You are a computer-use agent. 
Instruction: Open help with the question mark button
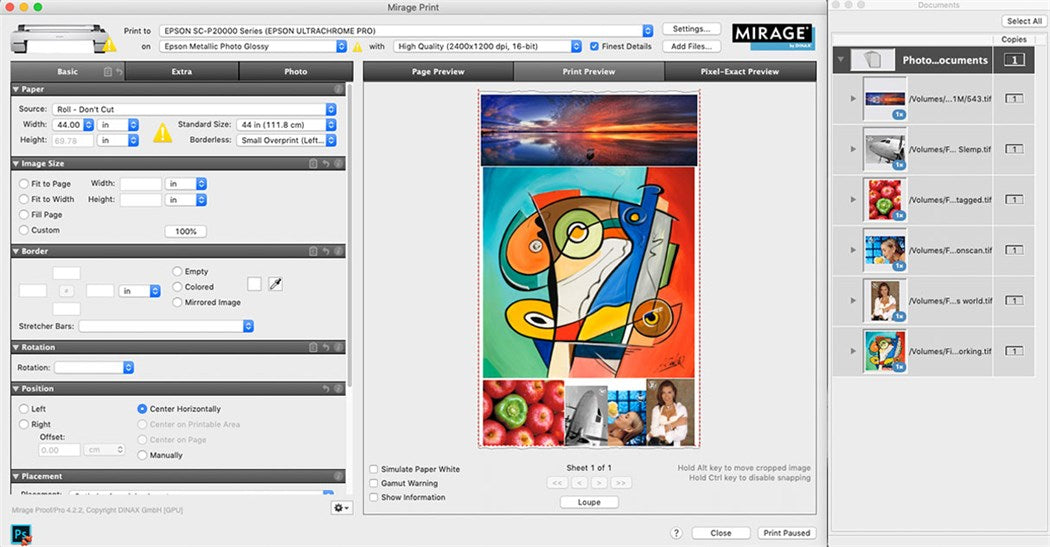tap(677, 533)
